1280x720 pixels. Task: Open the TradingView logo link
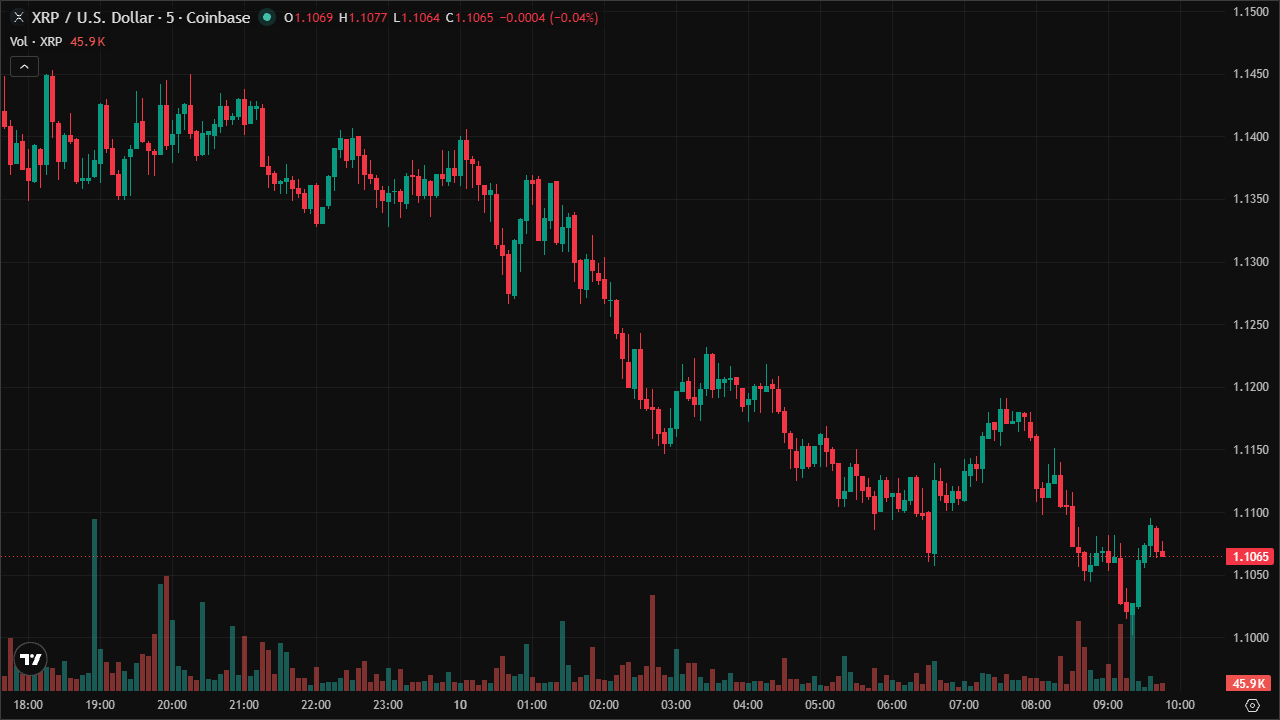pos(31,659)
